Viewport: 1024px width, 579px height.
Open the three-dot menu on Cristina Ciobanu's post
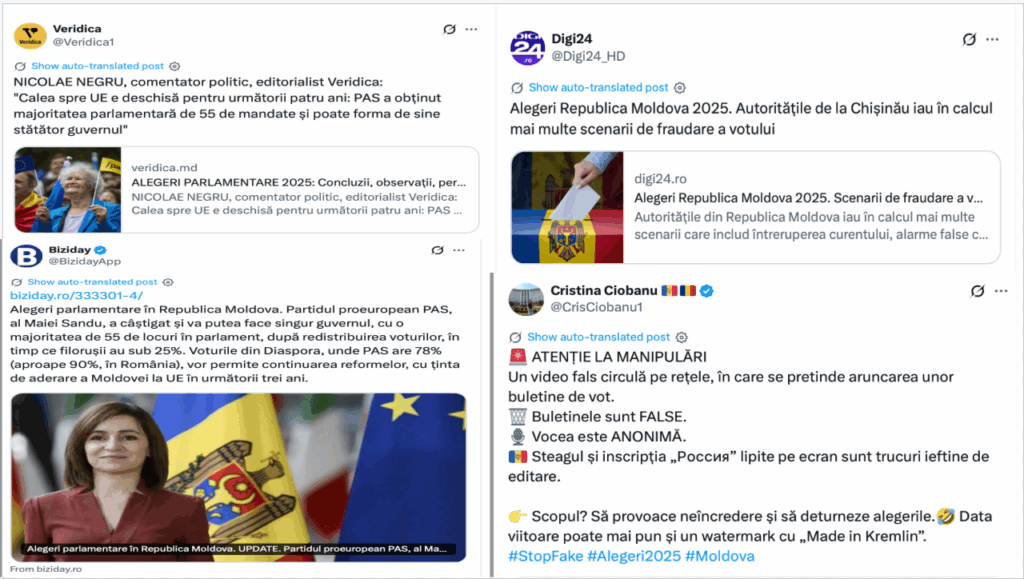[1001, 291]
